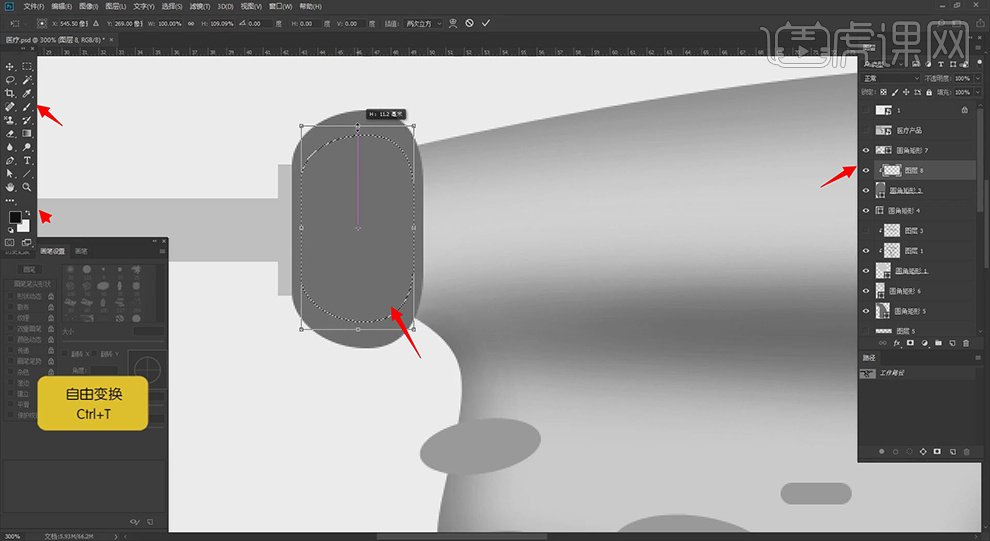The width and height of the screenshot is (990, 541).
Task: Select the Eyedropper tool
Action: 27,93
